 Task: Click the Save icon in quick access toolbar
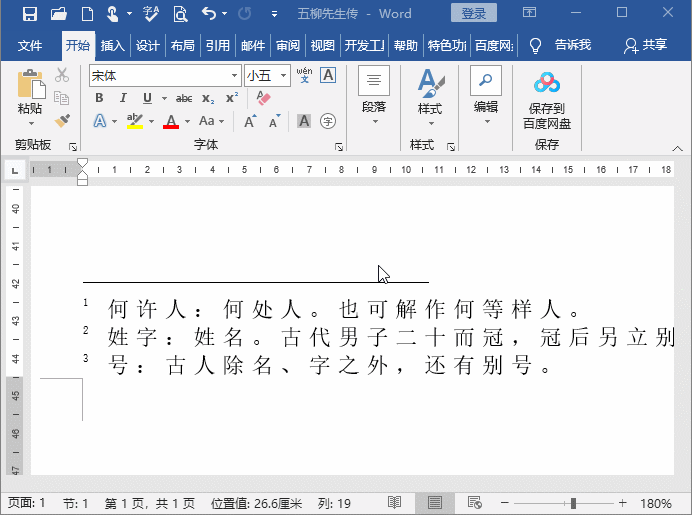click(29, 14)
